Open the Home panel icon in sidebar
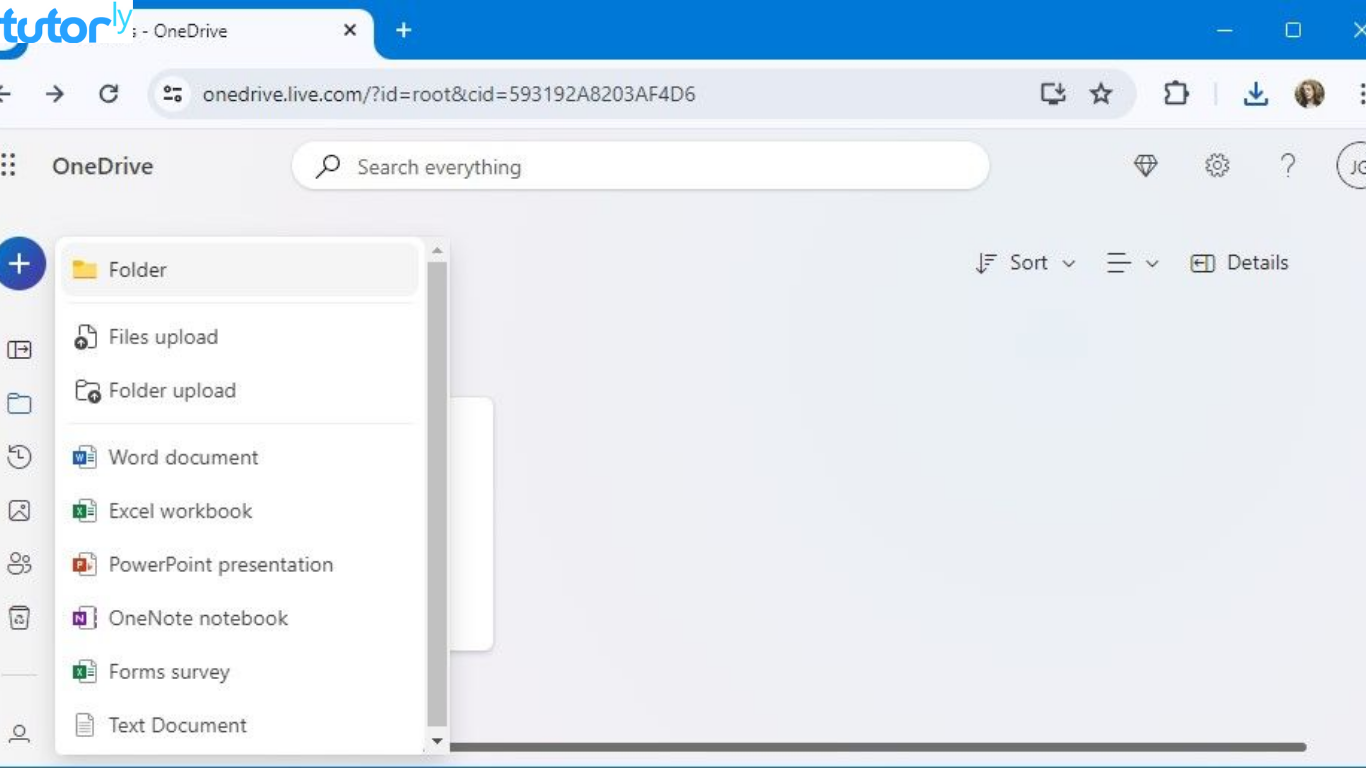 [x=19, y=350]
